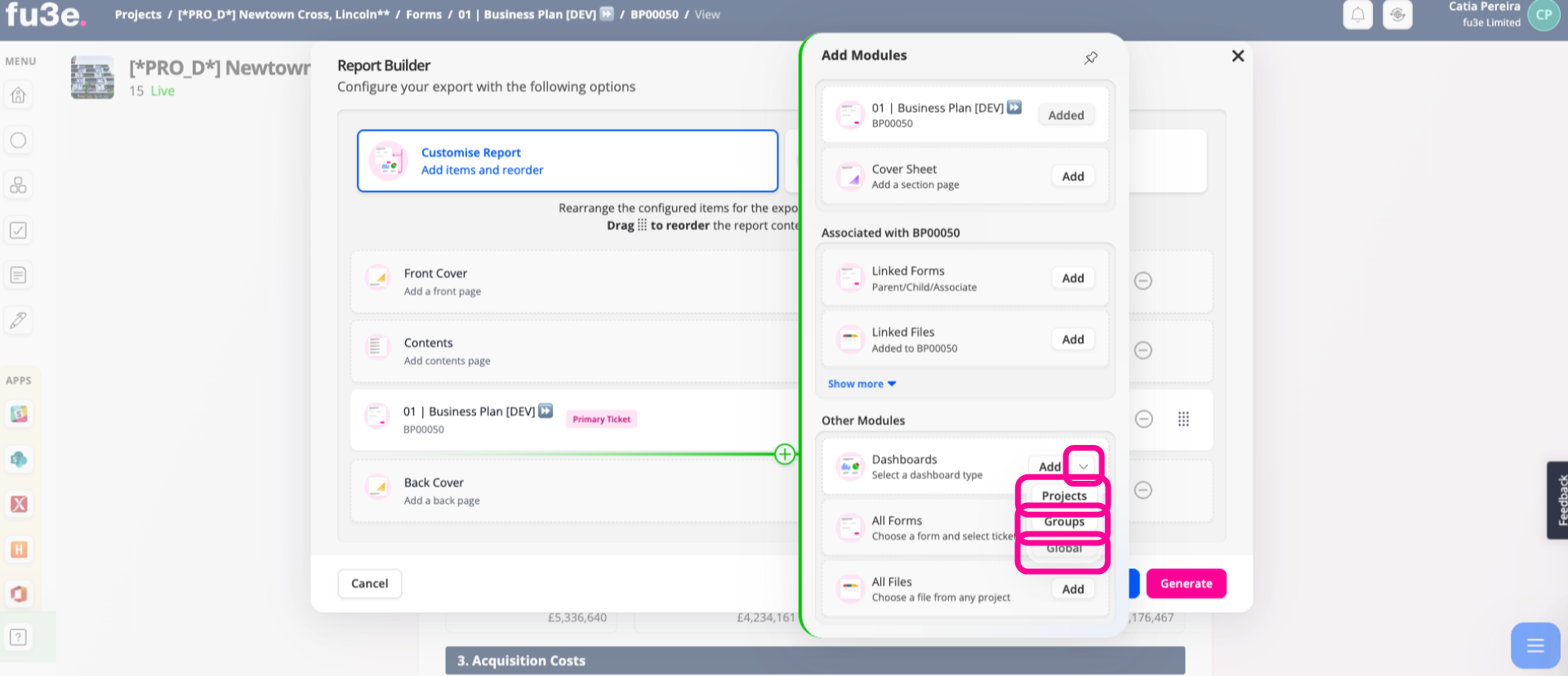Select the Back Cover report item
Image resolution: width=1568 pixels, height=676 pixels.
576,491
